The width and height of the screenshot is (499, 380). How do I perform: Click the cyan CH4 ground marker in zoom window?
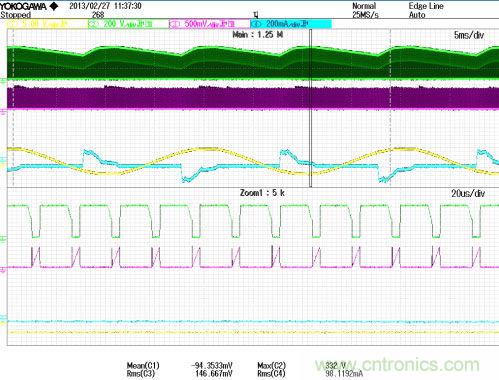3,319
